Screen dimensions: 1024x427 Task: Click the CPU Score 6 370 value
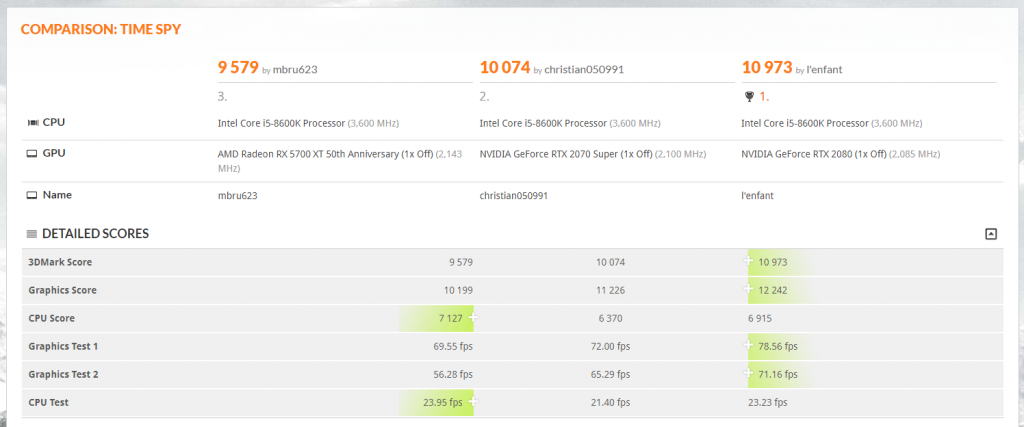(x=610, y=319)
